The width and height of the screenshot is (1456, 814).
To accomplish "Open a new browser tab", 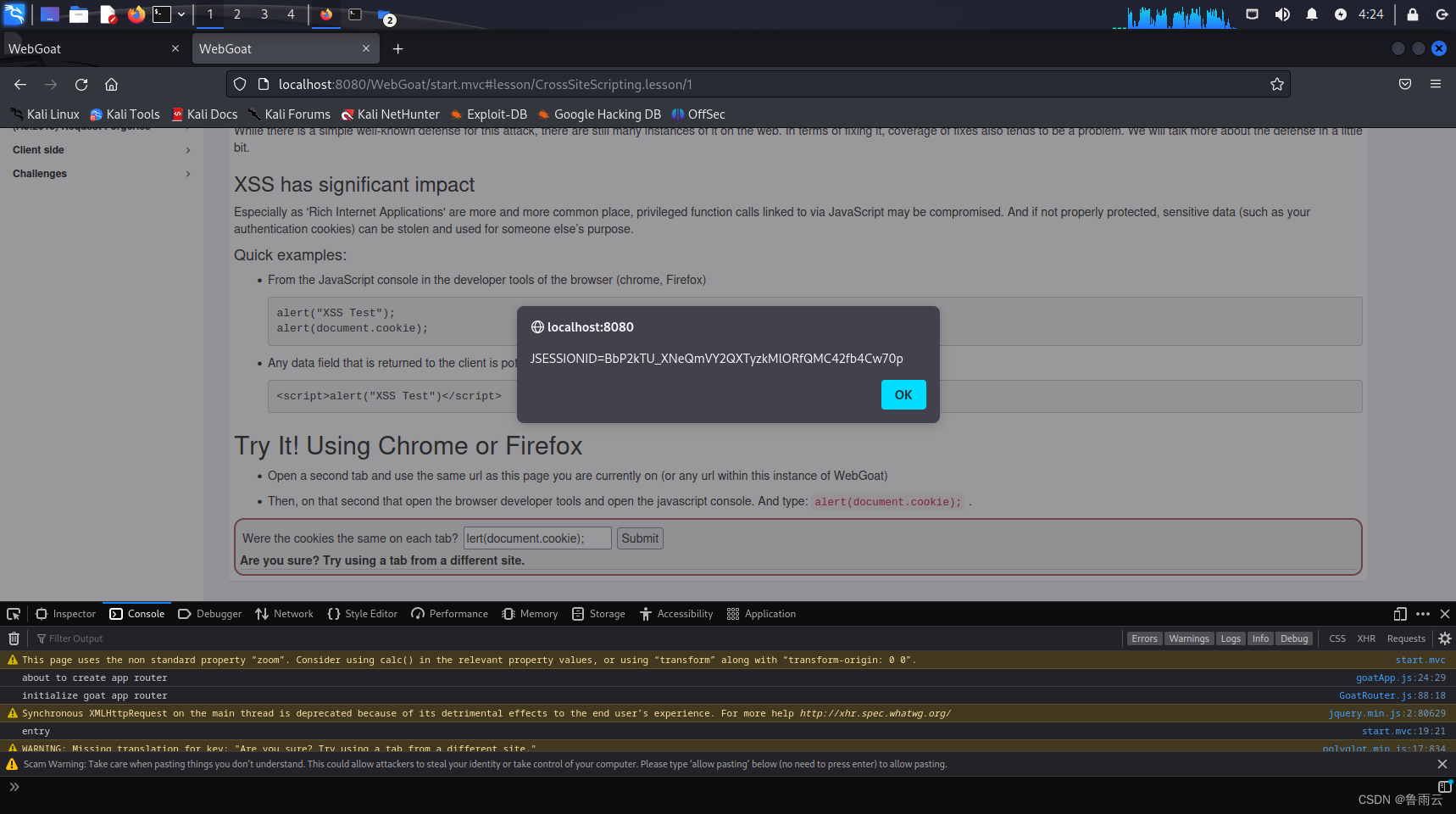I will [398, 49].
